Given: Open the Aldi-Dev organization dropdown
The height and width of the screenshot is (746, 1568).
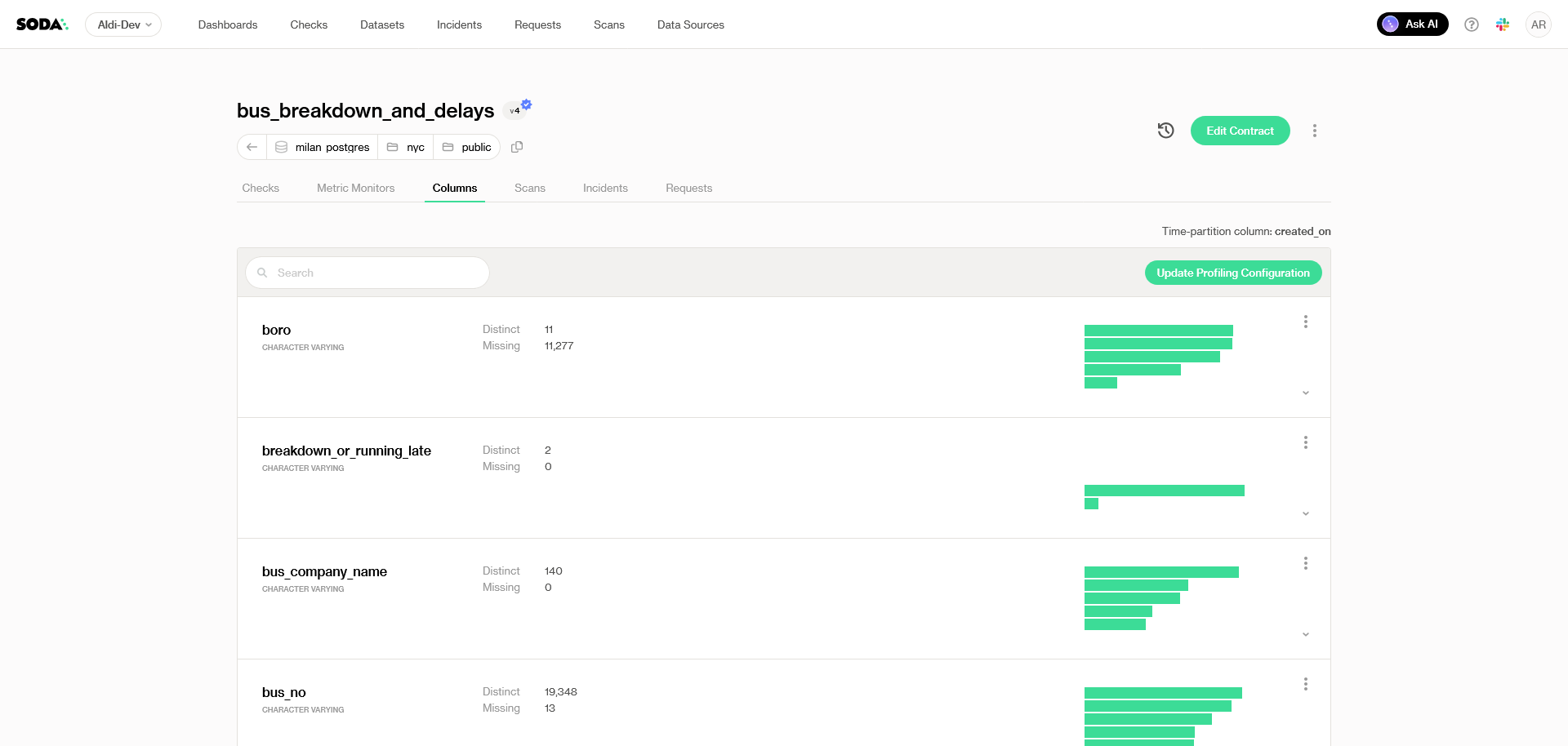Looking at the screenshot, I should point(123,24).
